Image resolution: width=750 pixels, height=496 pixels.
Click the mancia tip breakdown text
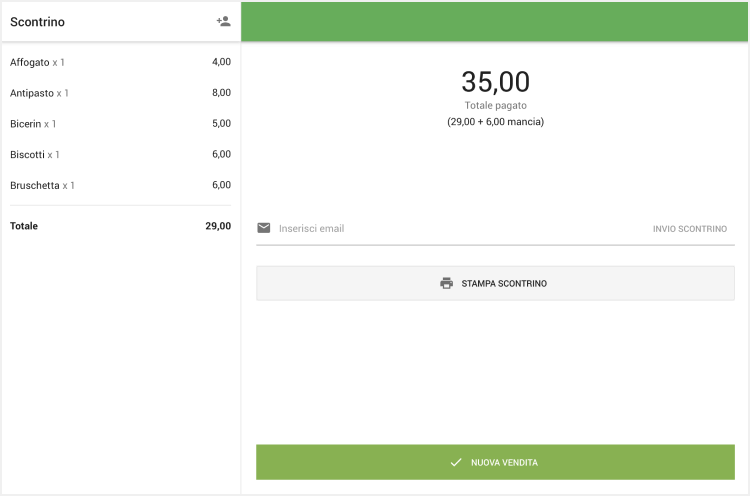495,122
